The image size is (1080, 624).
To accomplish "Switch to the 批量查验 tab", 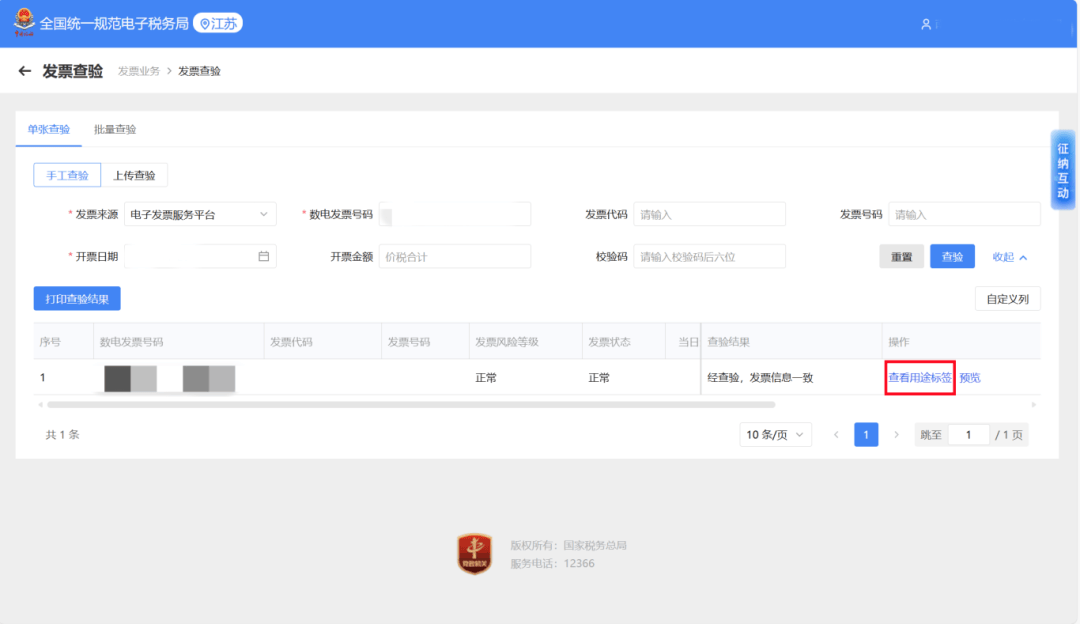I will 115,129.
